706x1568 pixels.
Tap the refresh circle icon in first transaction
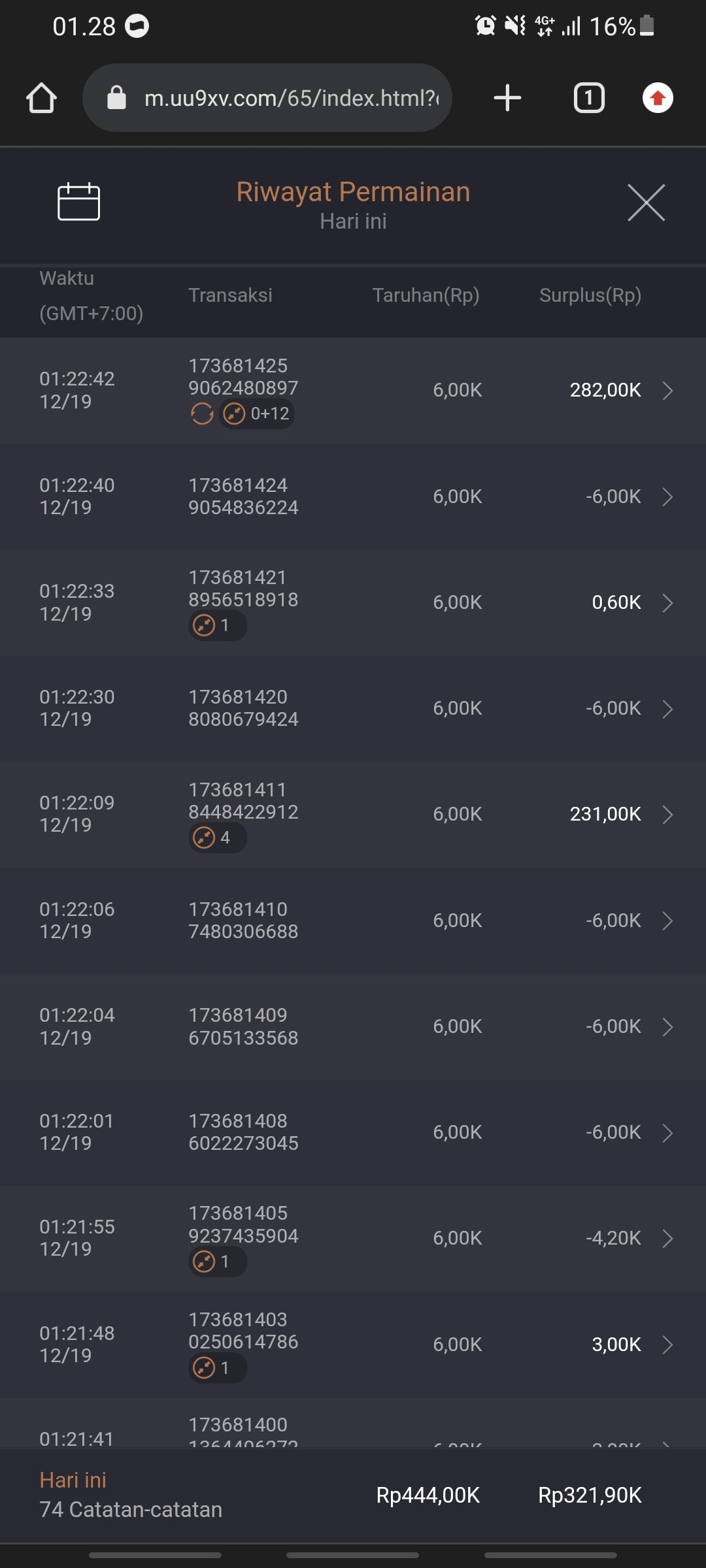(x=202, y=414)
